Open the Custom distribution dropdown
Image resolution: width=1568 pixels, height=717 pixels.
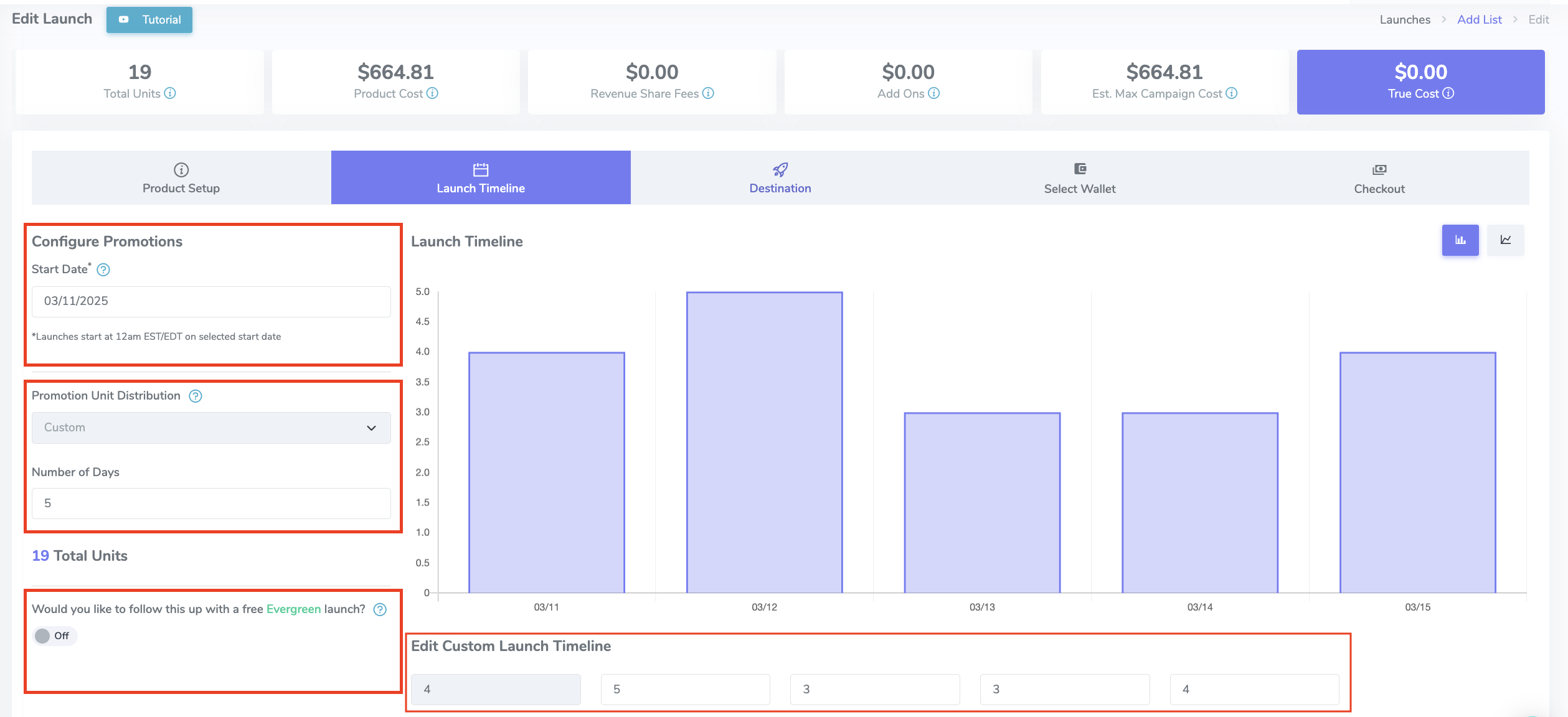click(x=211, y=428)
